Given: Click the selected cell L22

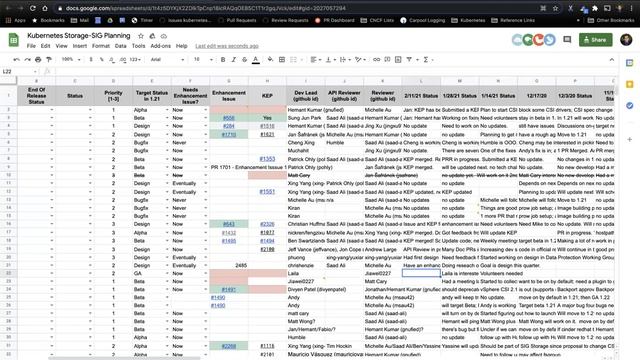Looking at the screenshot, I should pos(421,273).
